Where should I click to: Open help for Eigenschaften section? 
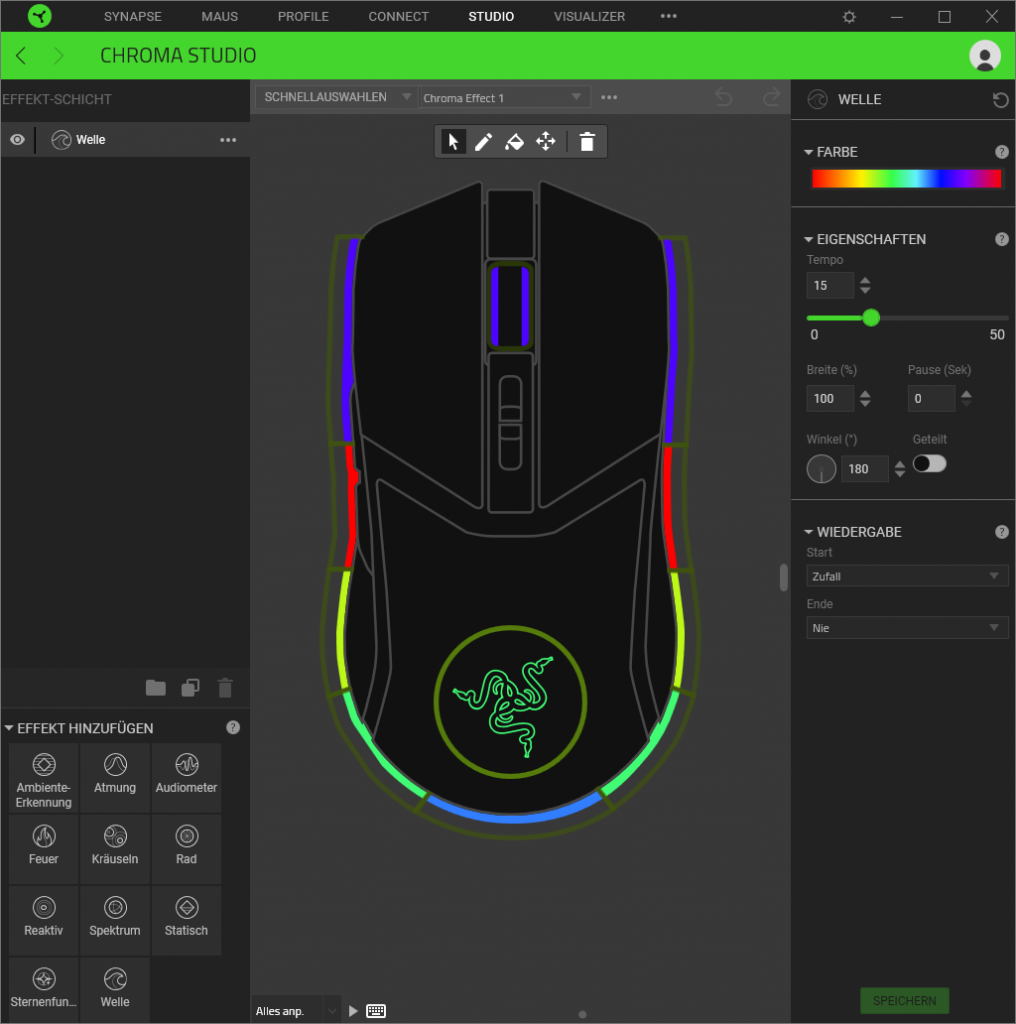pyautogui.click(x=1002, y=239)
